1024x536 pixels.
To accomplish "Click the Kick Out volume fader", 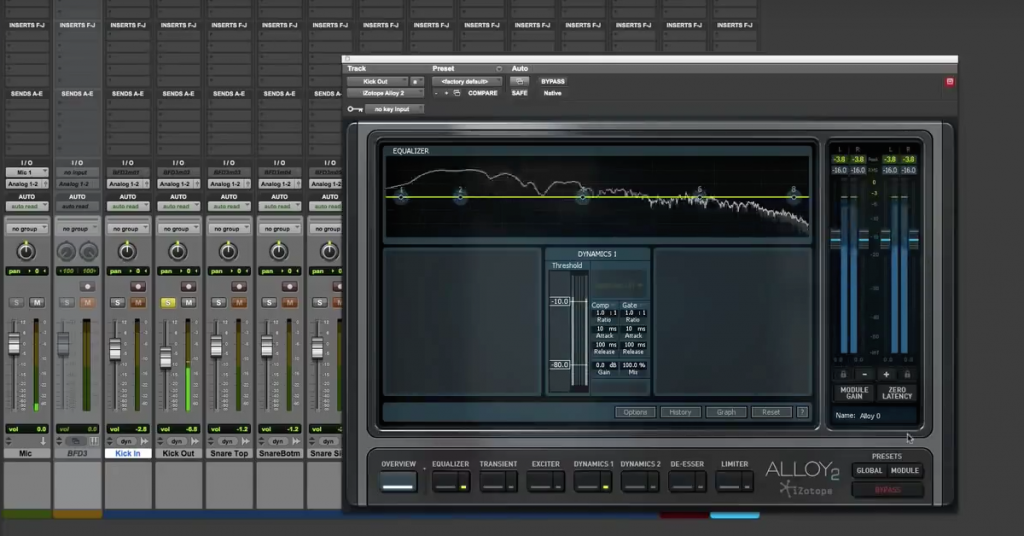I will pos(166,356).
